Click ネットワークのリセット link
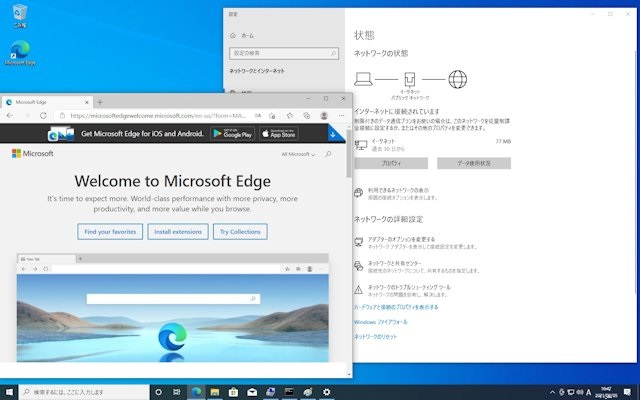640x400 pixels. pos(375,337)
